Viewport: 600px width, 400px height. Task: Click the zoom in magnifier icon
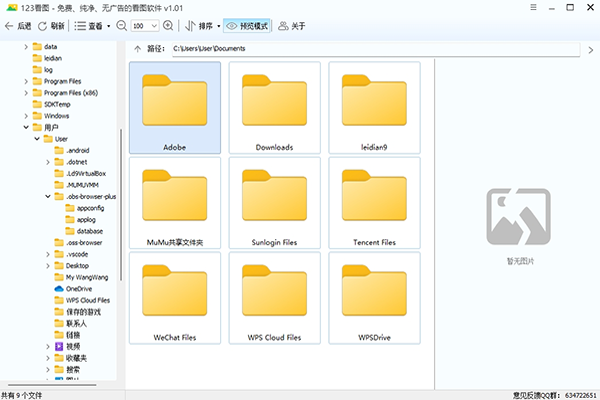tap(168, 26)
